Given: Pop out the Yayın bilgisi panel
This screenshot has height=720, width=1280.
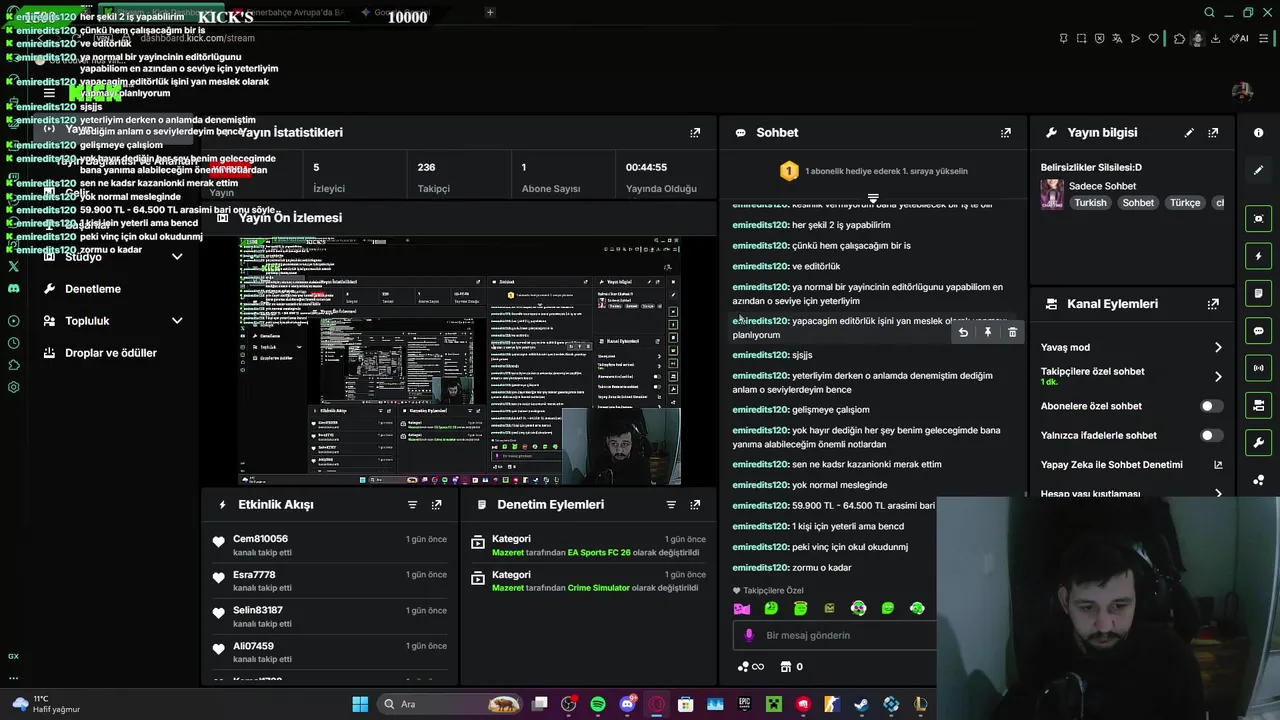Looking at the screenshot, I should click(x=1213, y=132).
